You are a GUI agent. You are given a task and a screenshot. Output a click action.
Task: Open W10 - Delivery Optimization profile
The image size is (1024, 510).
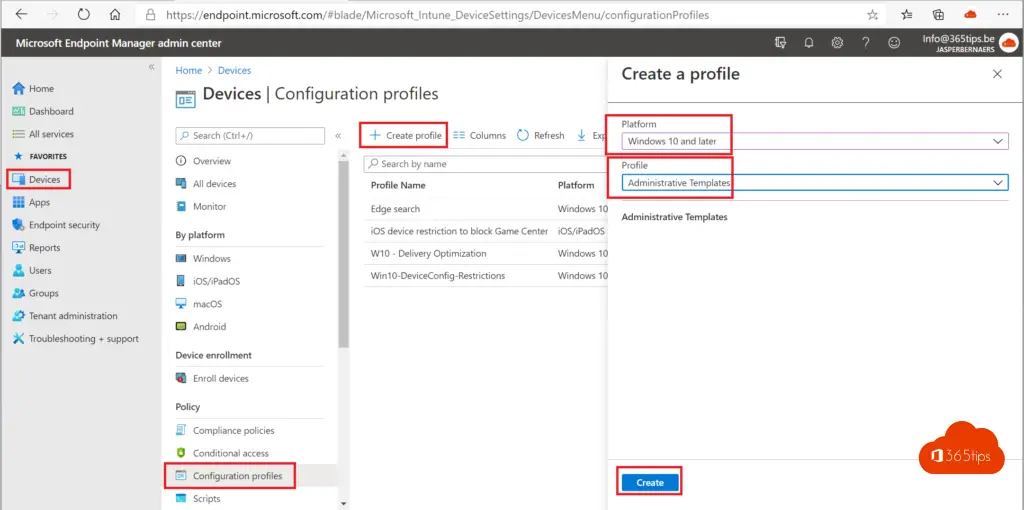[x=428, y=253]
